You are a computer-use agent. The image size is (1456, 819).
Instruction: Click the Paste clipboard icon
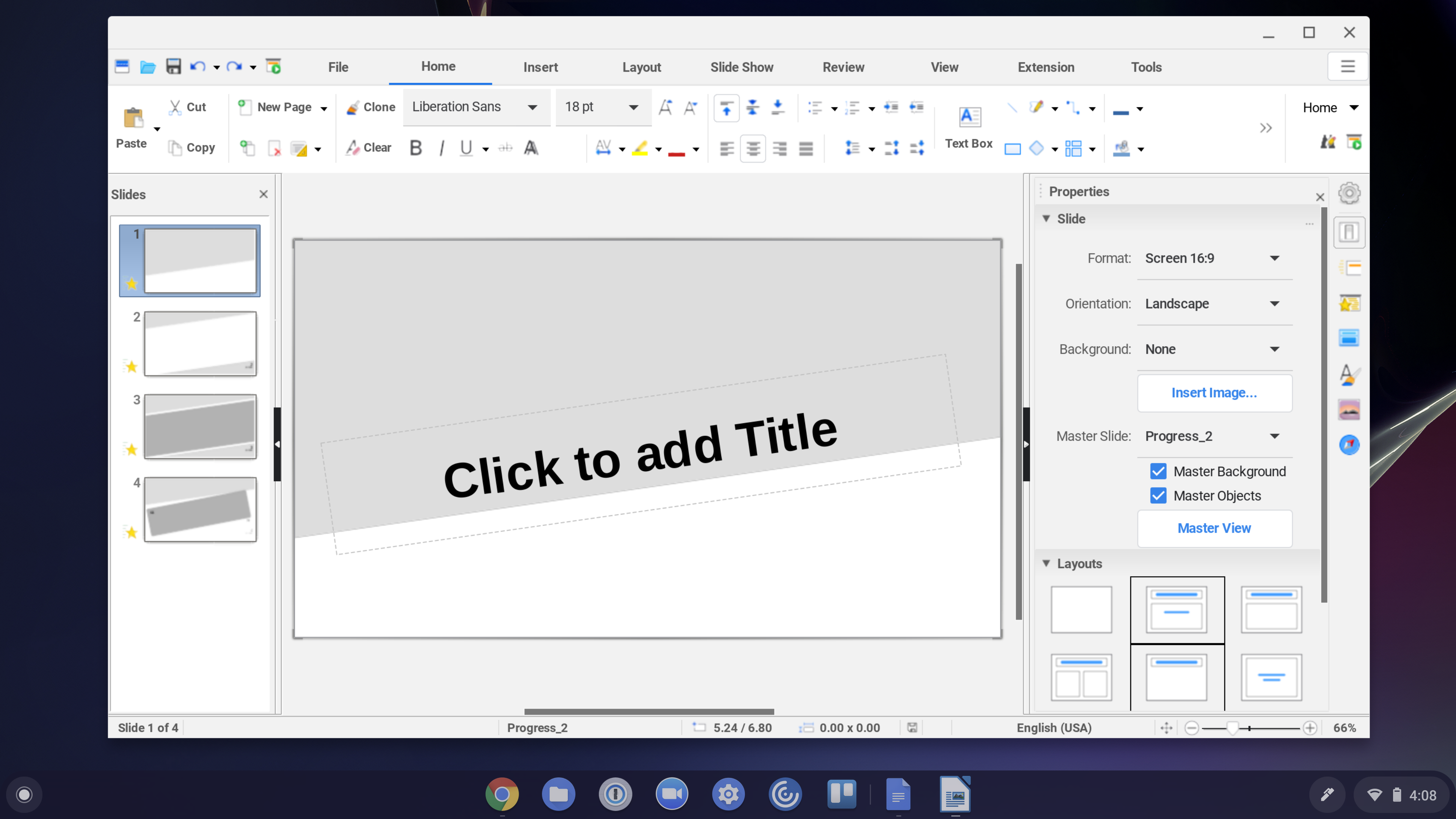[133, 118]
